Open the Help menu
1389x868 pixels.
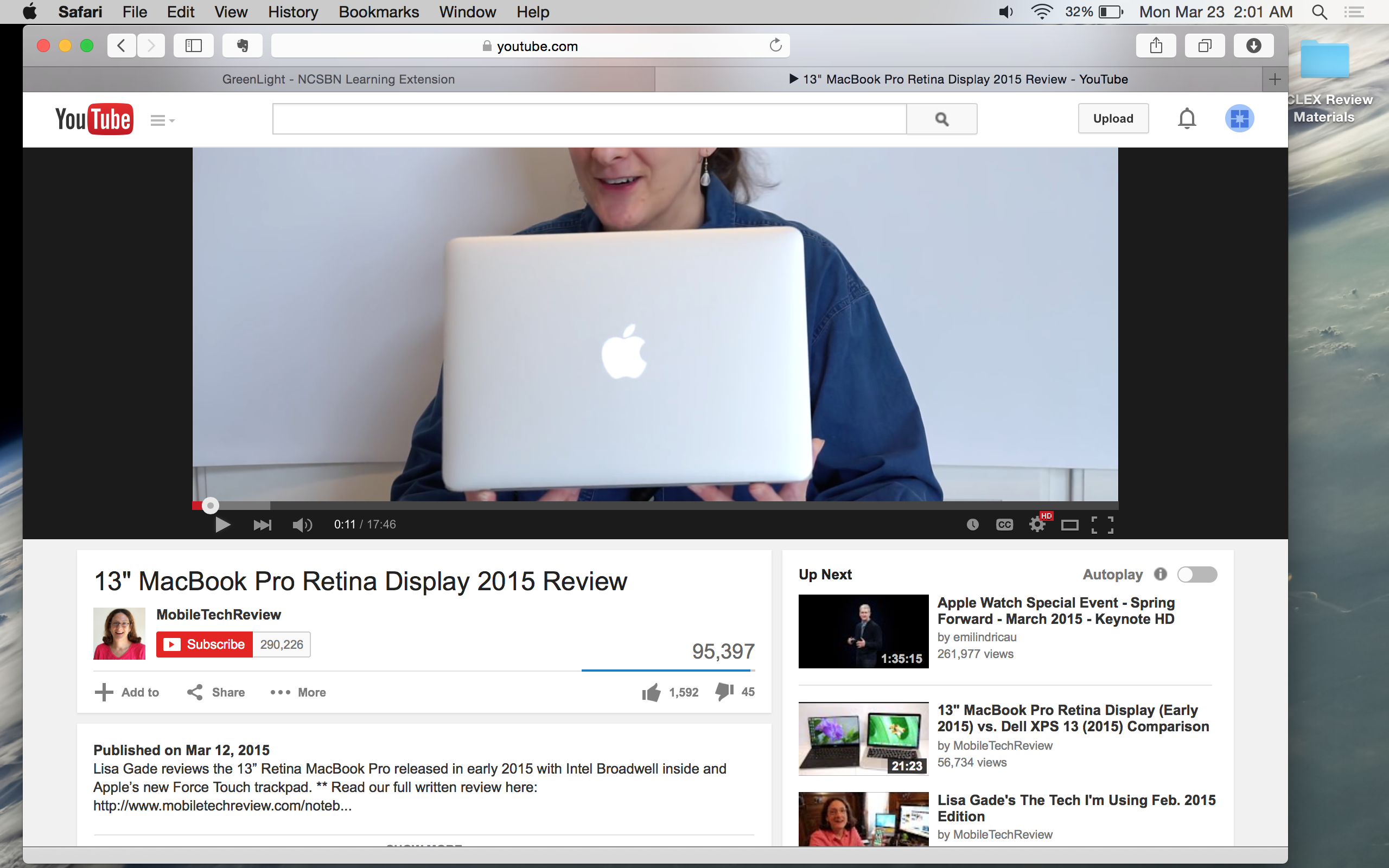coord(533,11)
